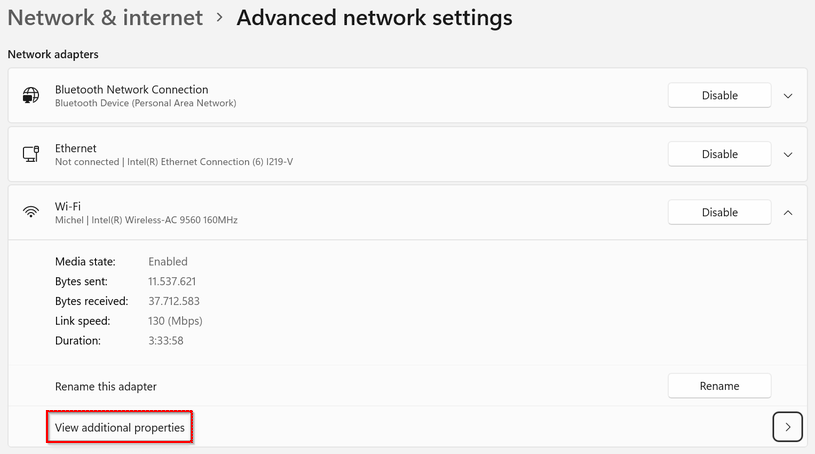
Task: Collapse the Wi-Fi adapter details
Action: click(x=788, y=212)
